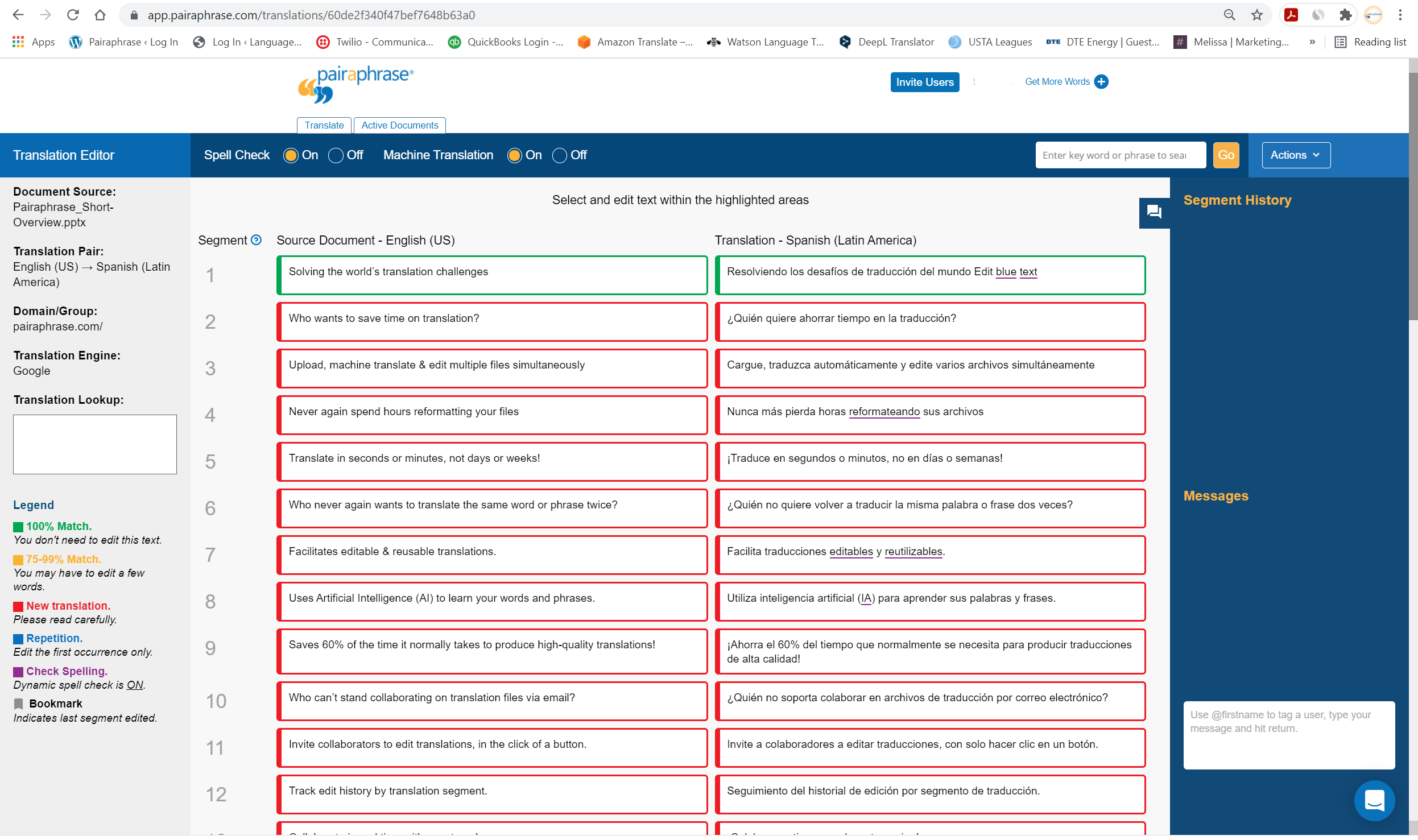Open the browser home page
The width and height of the screenshot is (1418, 840).
tap(100, 15)
